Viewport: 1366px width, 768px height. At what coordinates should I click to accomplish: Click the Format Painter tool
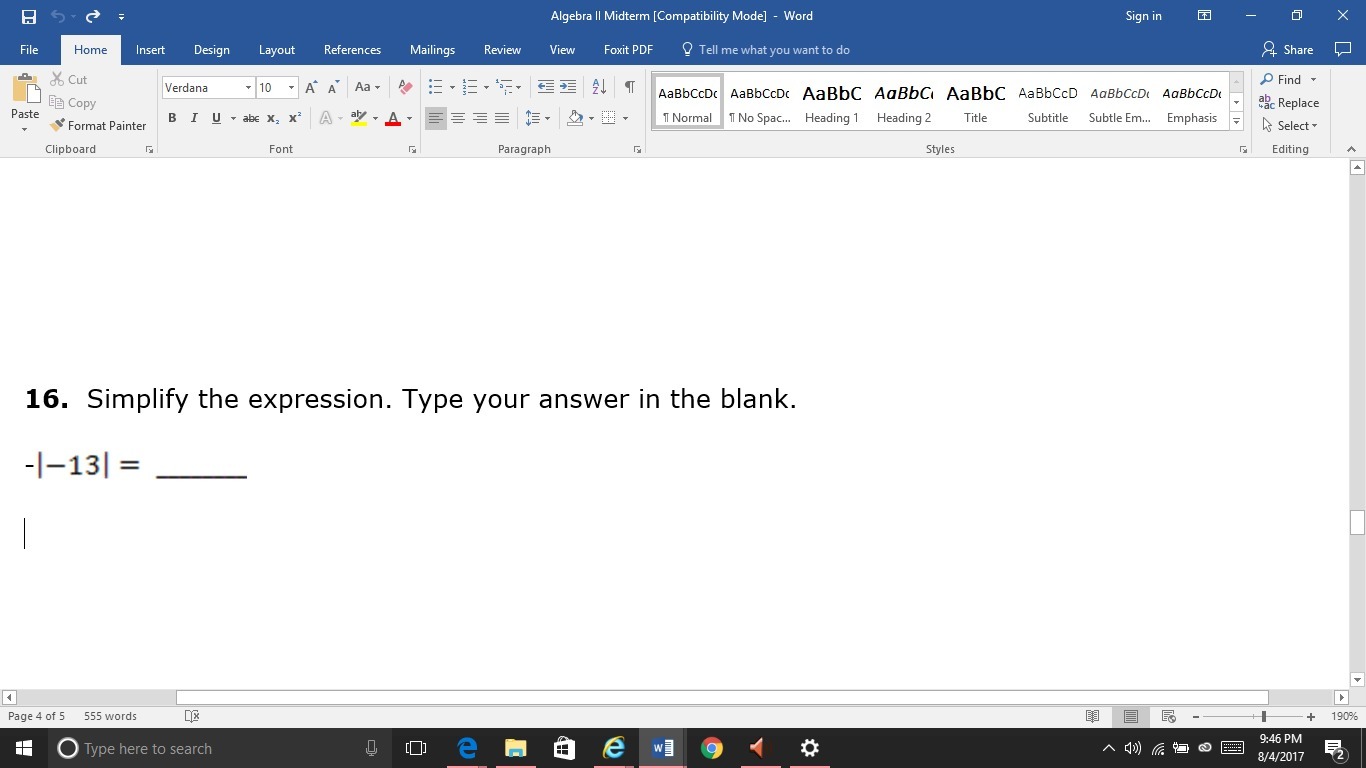click(98, 125)
